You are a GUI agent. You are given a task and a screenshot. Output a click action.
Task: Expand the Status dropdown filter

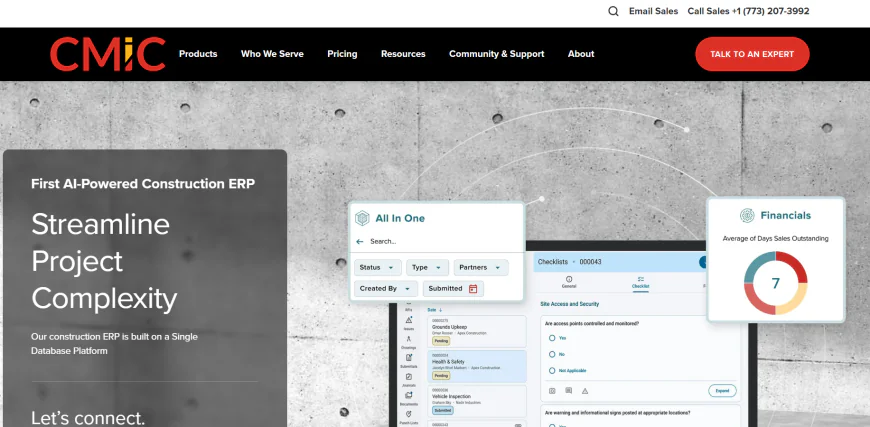378,268
